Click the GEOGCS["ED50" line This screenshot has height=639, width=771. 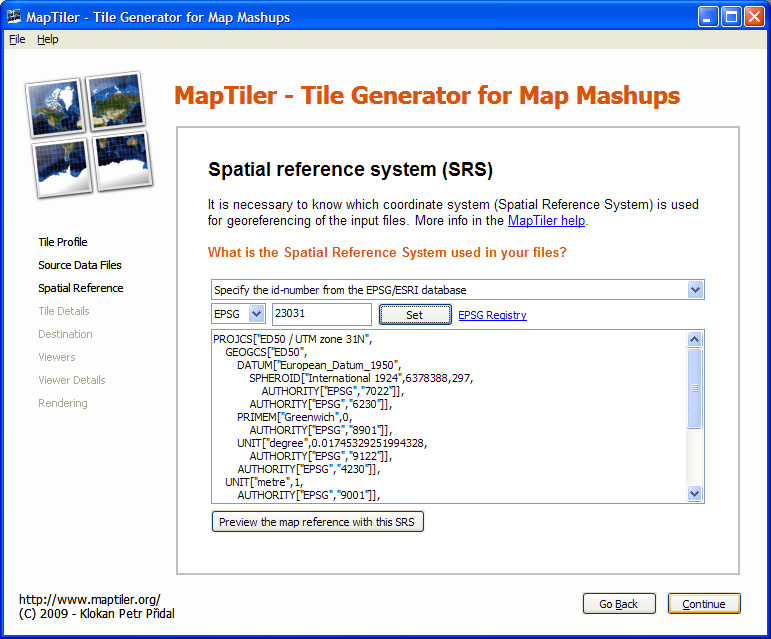click(266, 352)
